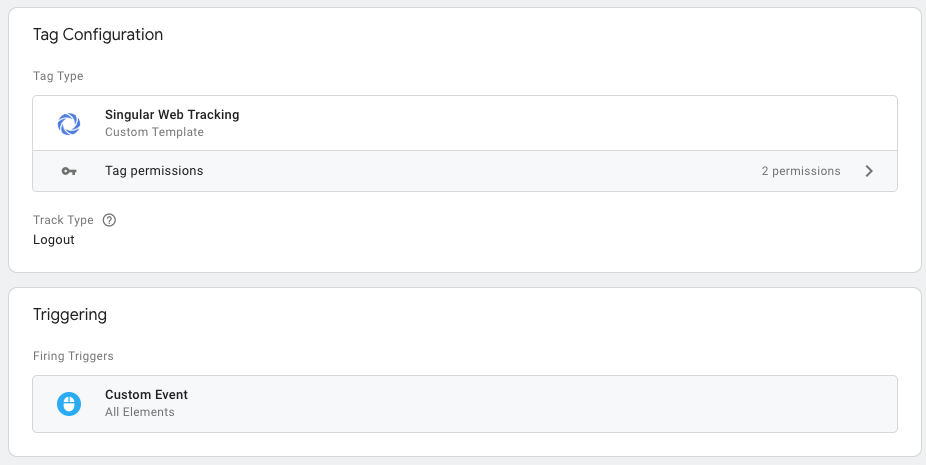This screenshot has width=926, height=465.
Task: Click the All Elements trigger subtitle
Action: (x=140, y=412)
